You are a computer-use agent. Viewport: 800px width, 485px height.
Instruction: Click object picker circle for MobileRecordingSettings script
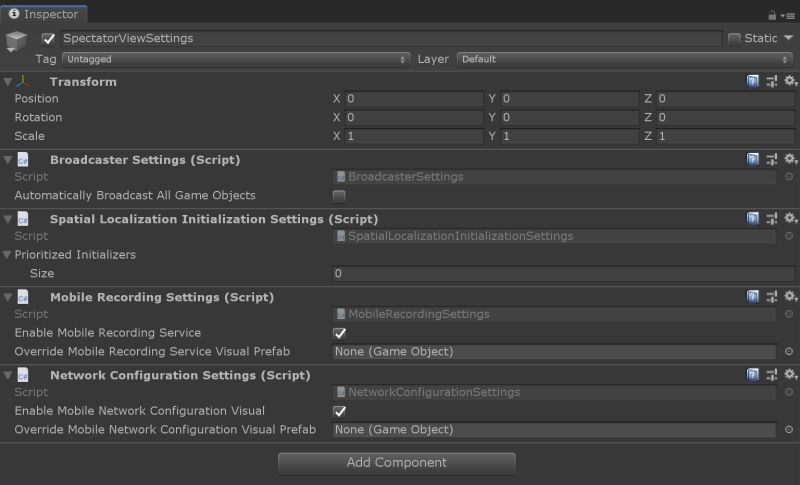click(x=789, y=314)
